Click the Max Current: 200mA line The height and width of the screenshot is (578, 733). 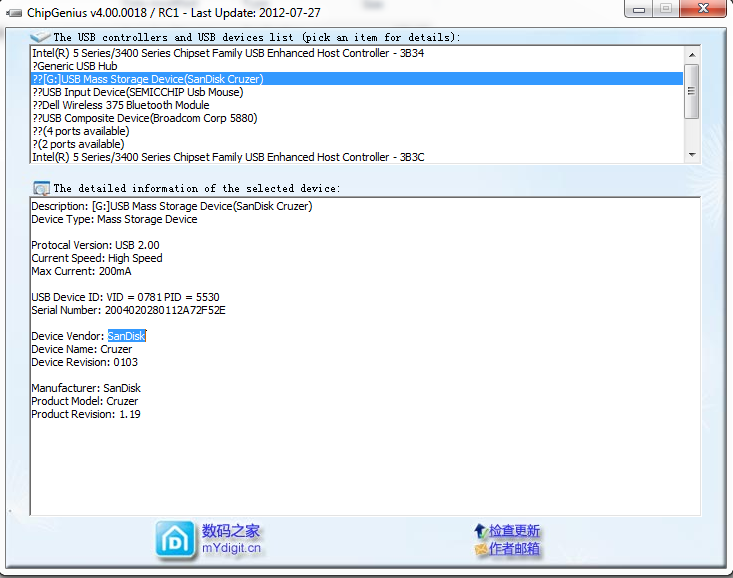81,271
